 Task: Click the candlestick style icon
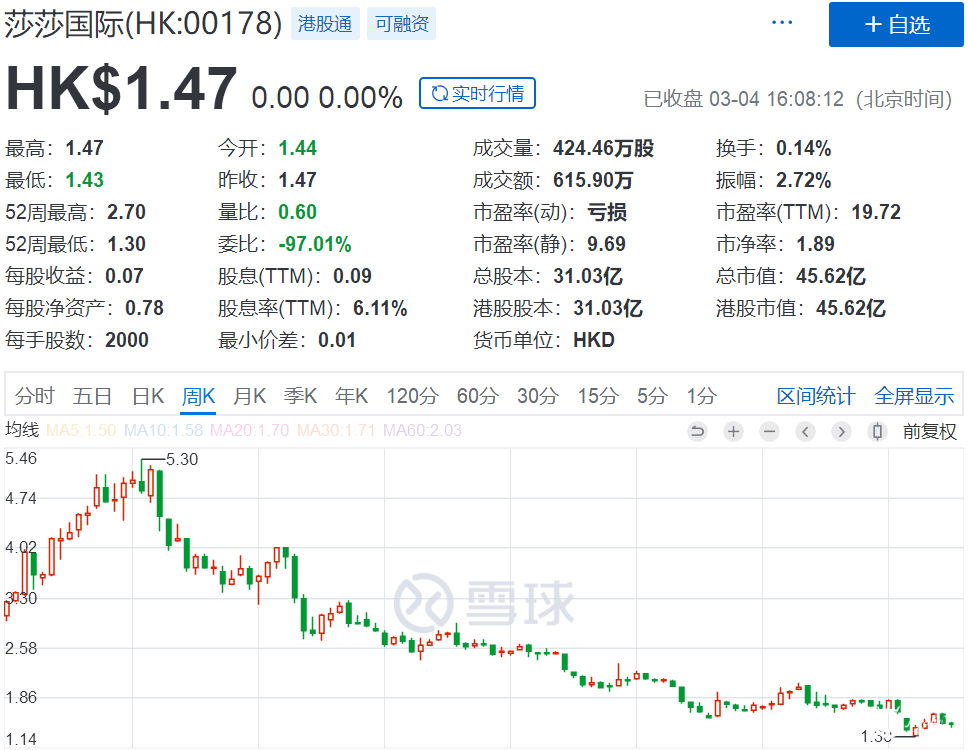pyautogui.click(x=877, y=432)
